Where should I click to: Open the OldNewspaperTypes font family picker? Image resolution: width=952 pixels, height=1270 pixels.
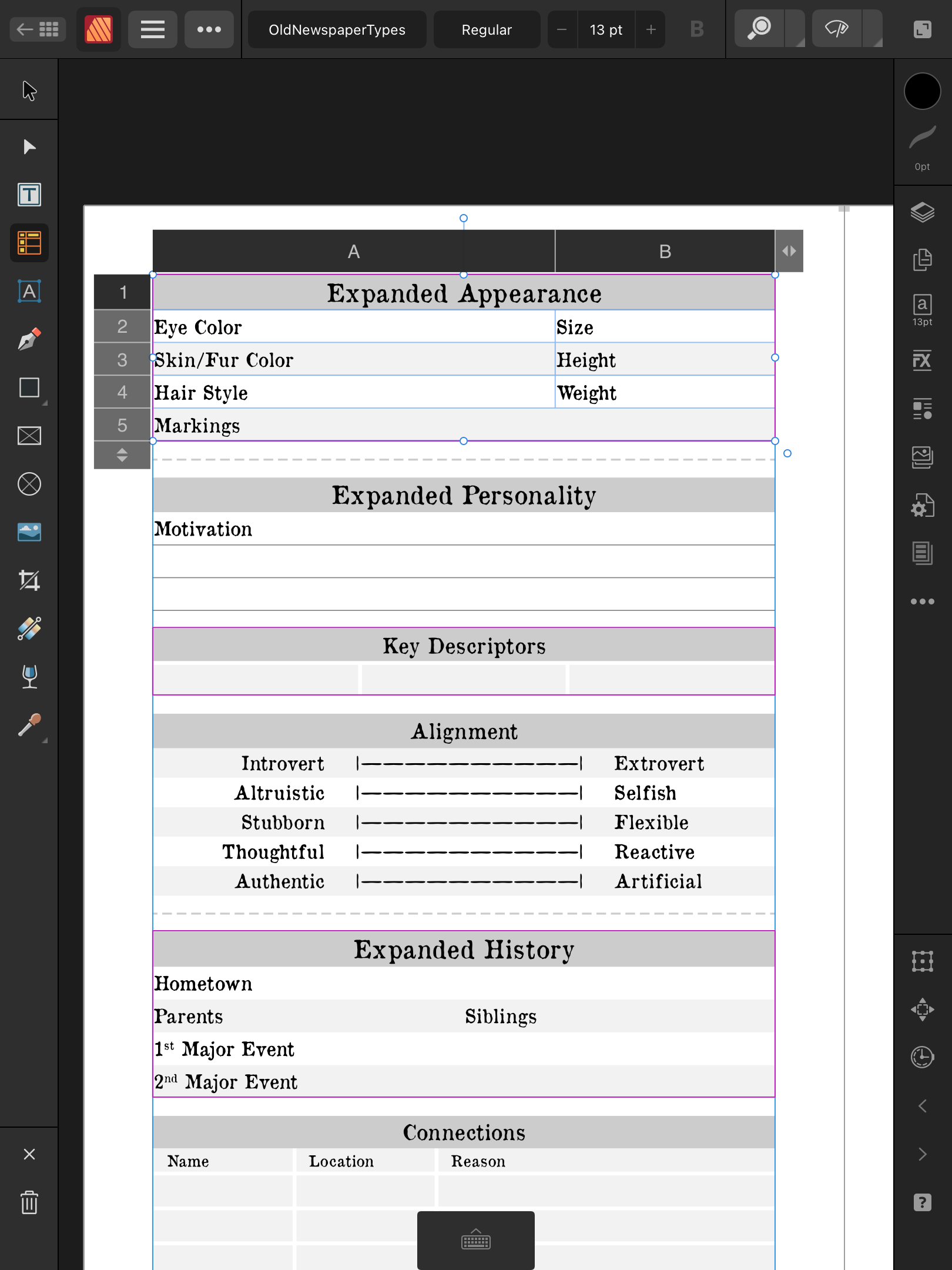coord(337,29)
